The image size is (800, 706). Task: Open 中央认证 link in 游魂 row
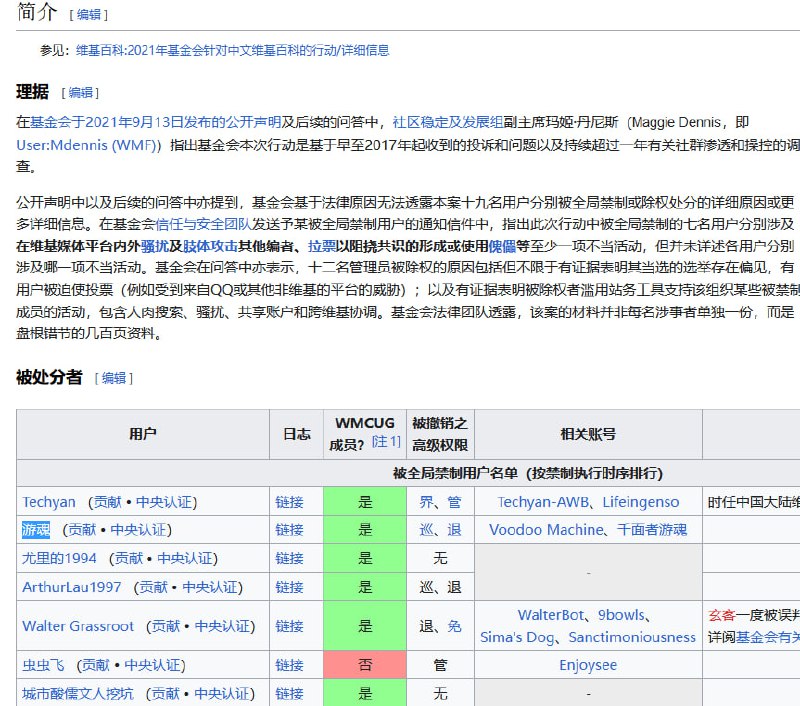138,530
